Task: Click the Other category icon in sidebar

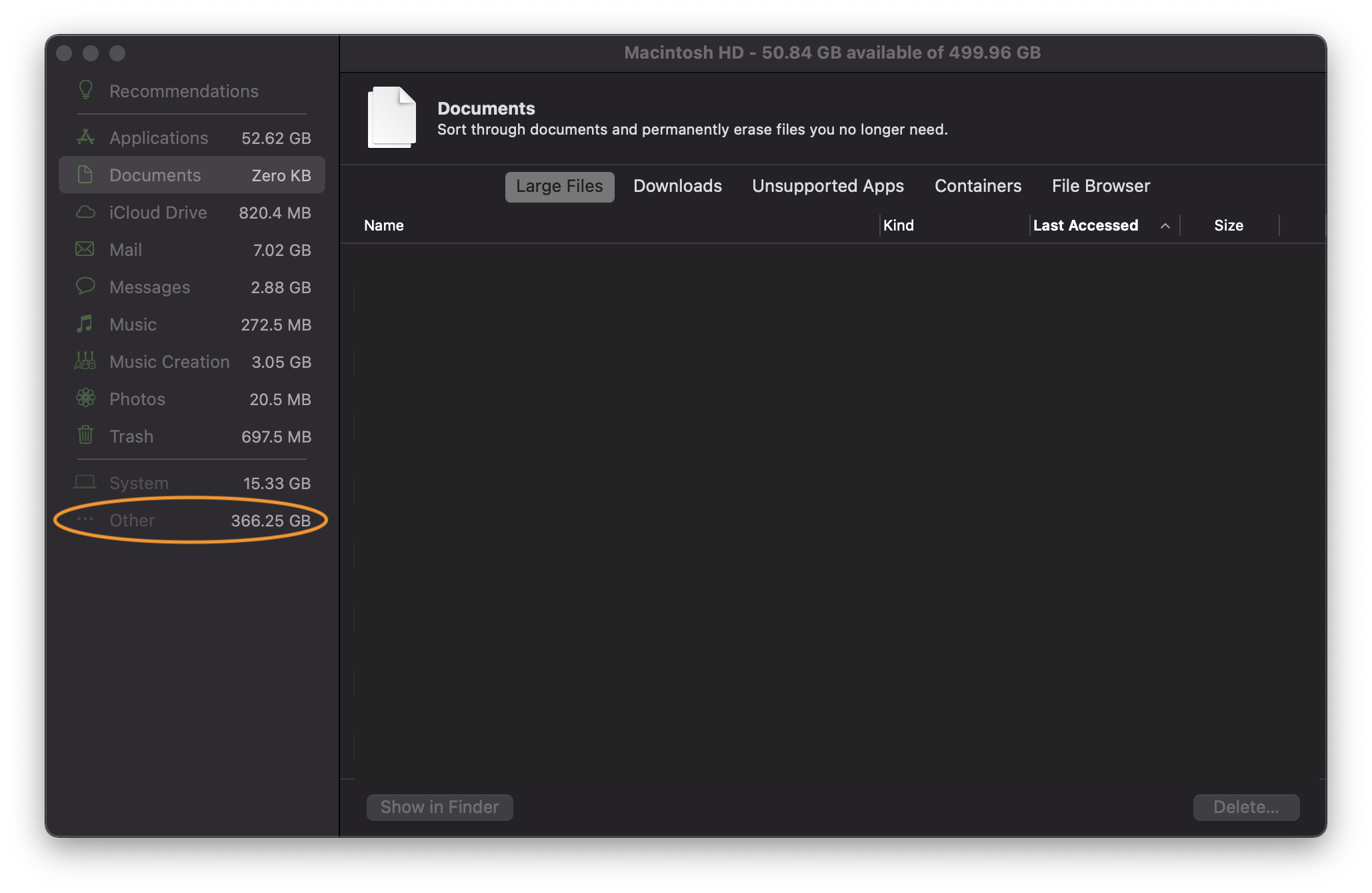Action: pos(85,520)
